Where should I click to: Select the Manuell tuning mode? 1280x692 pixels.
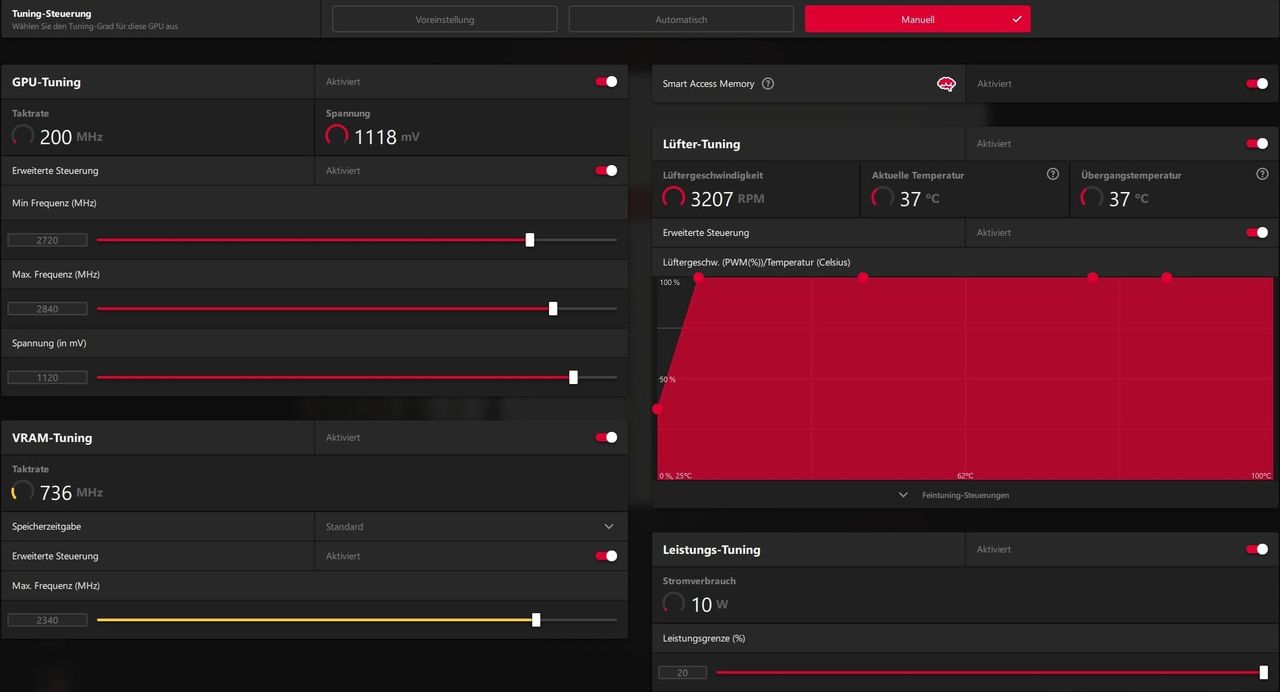[x=917, y=19]
